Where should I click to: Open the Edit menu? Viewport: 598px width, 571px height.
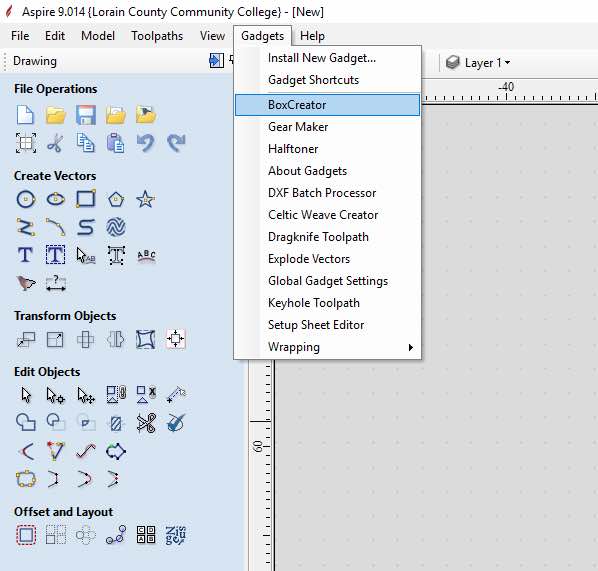(x=55, y=36)
